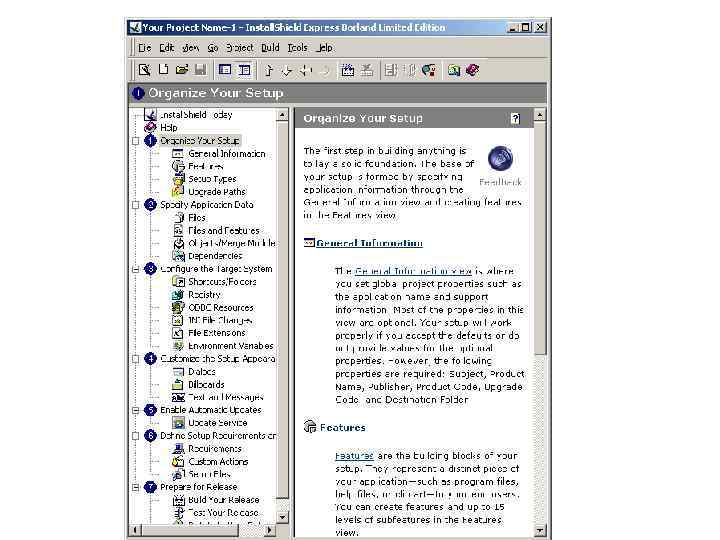
Task: Collapse Configure the Target System node
Action: pyautogui.click(x=135, y=269)
